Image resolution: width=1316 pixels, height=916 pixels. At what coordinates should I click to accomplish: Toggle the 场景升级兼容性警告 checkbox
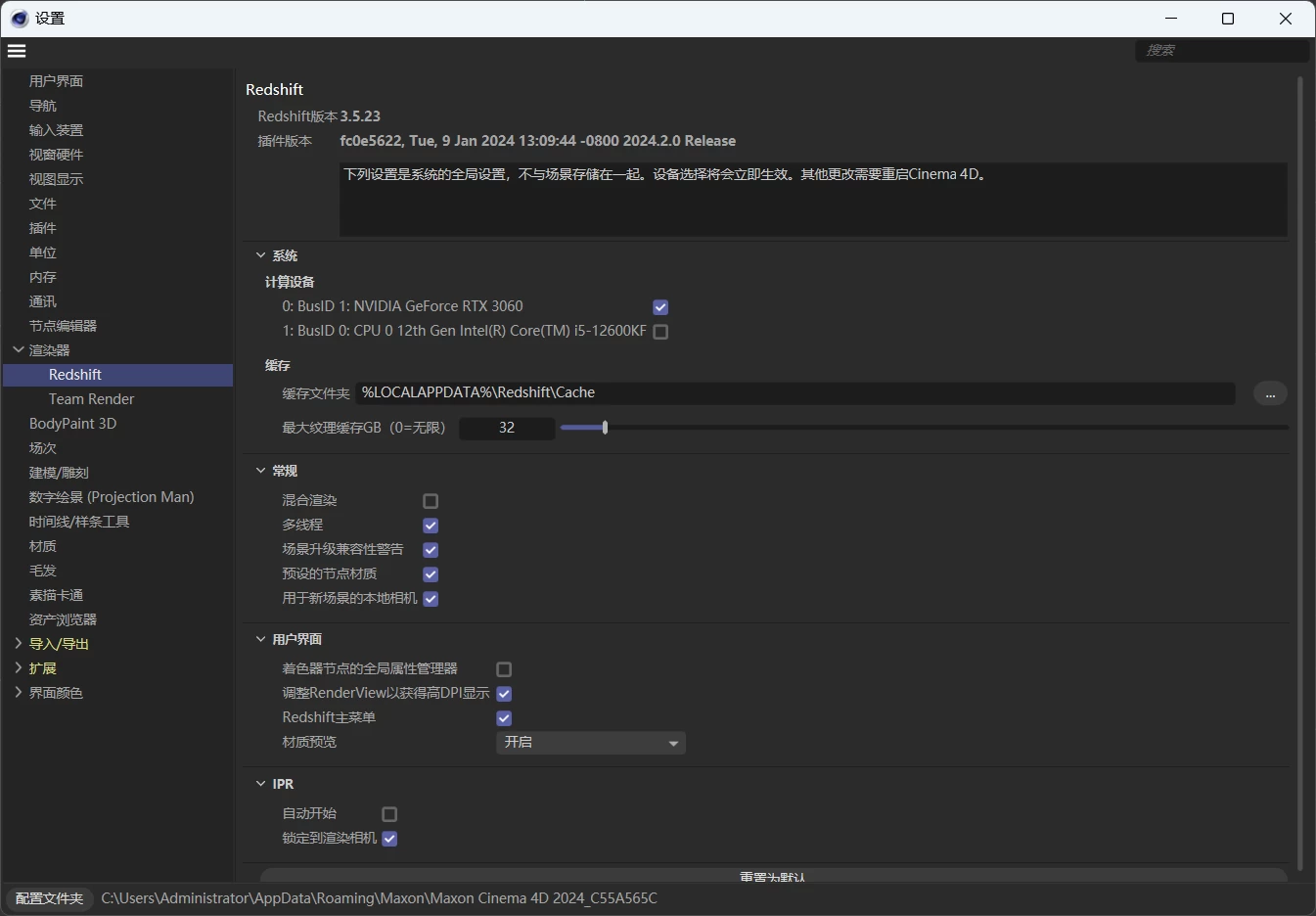431,550
